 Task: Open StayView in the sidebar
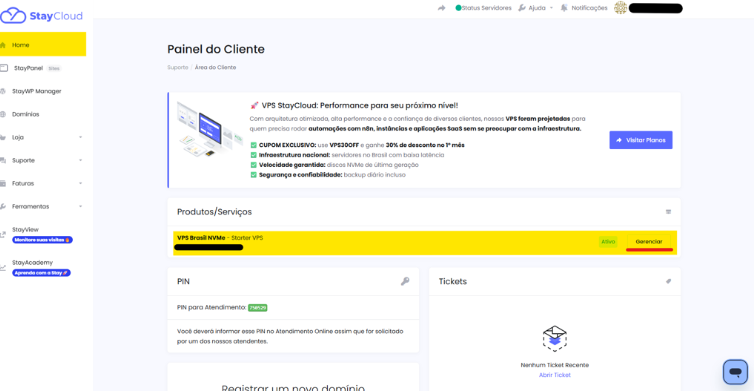(x=25, y=229)
